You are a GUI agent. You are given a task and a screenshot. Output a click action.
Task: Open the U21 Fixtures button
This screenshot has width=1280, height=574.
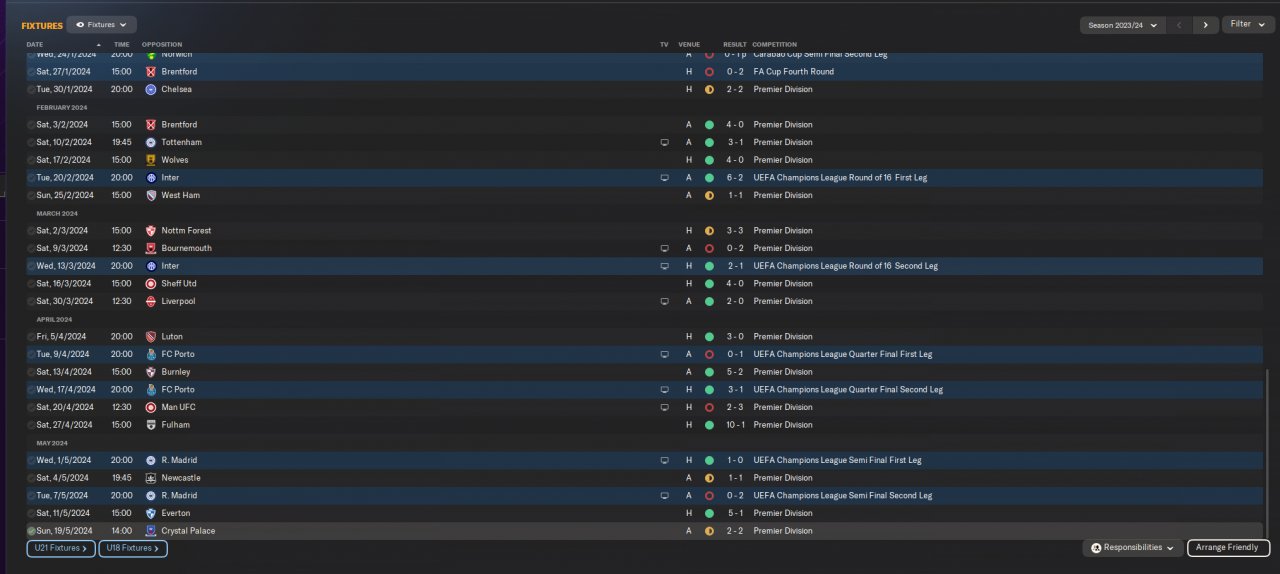(61, 548)
